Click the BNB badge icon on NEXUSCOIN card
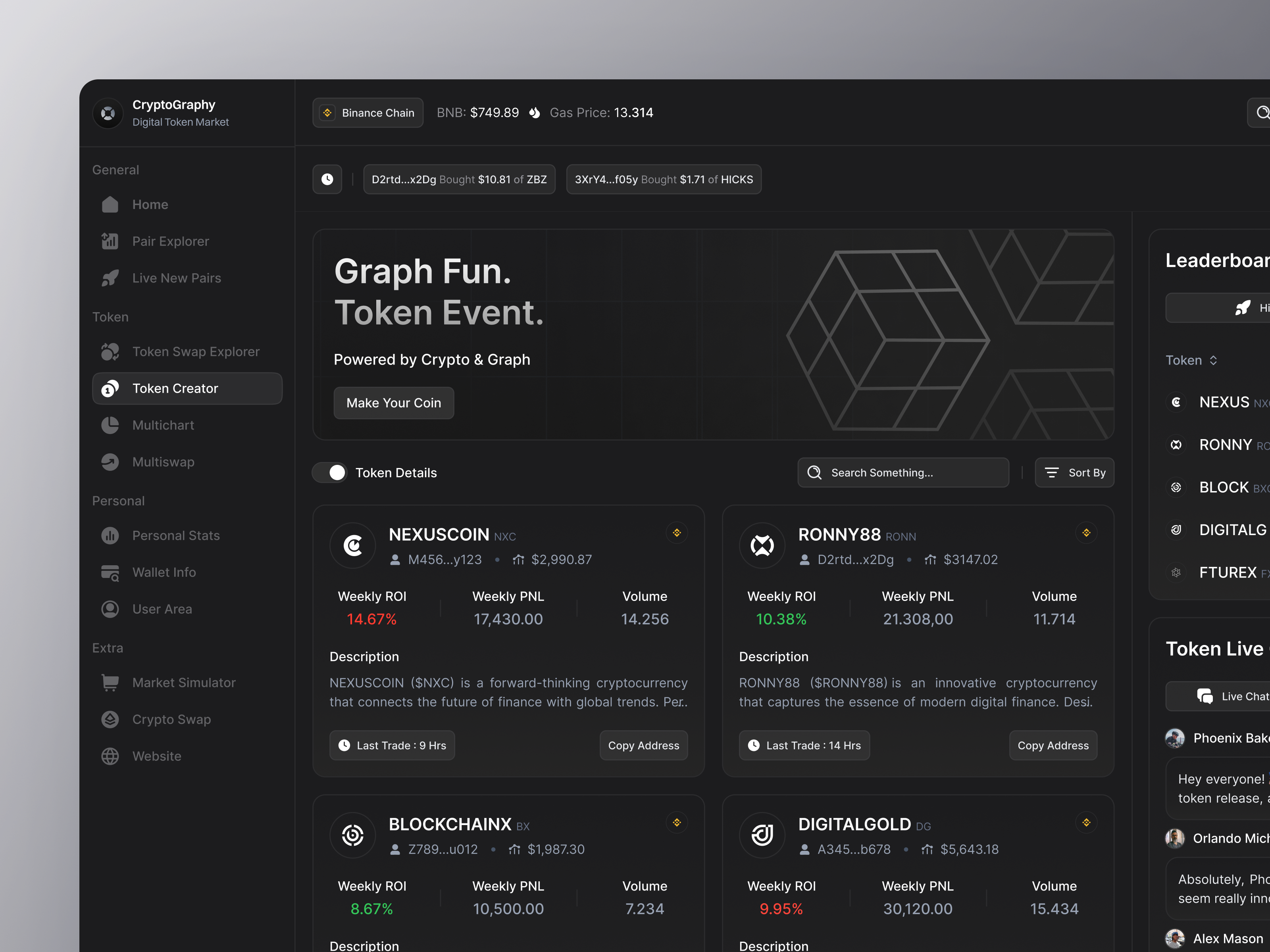 [x=677, y=532]
